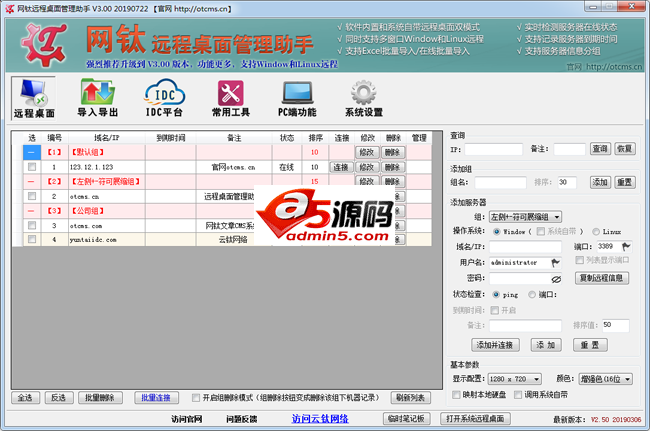Click the 访问云钛网络 link
This screenshot has width=650, height=431.
(320, 418)
